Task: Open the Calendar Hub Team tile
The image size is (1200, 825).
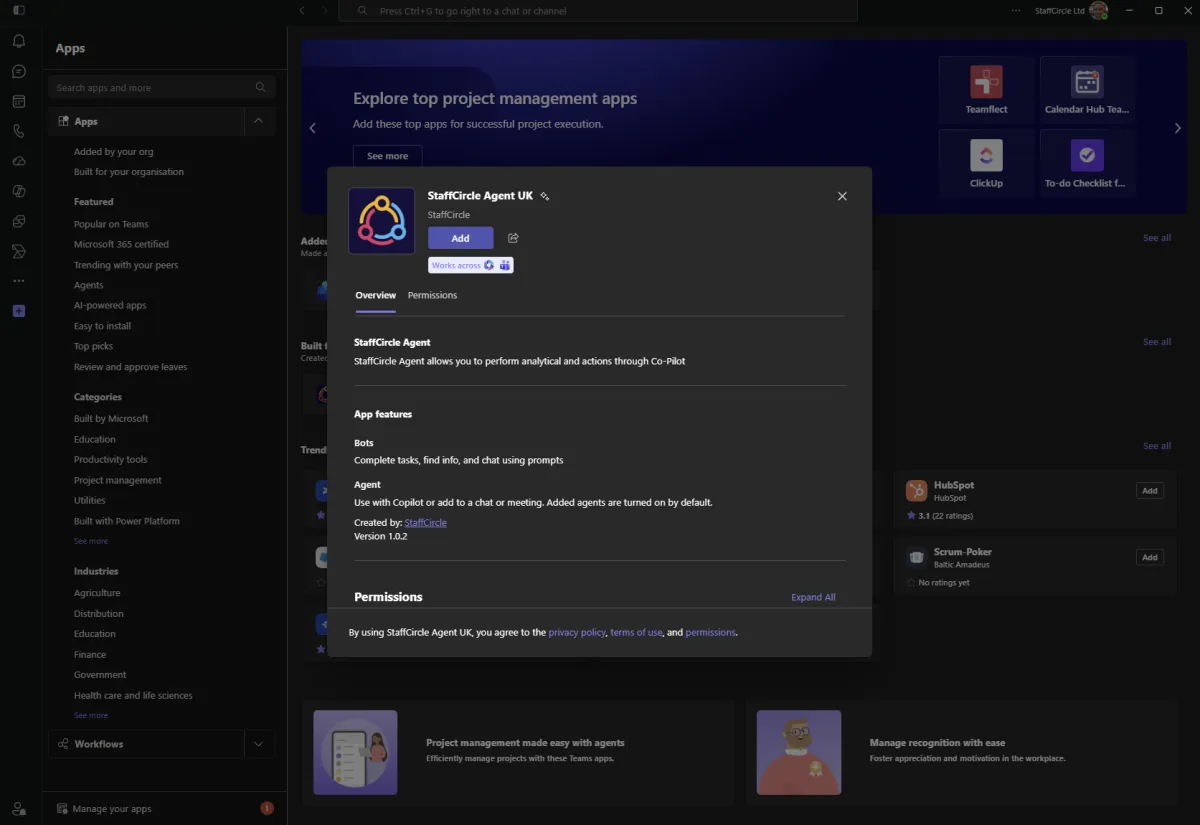Action: coord(1087,90)
